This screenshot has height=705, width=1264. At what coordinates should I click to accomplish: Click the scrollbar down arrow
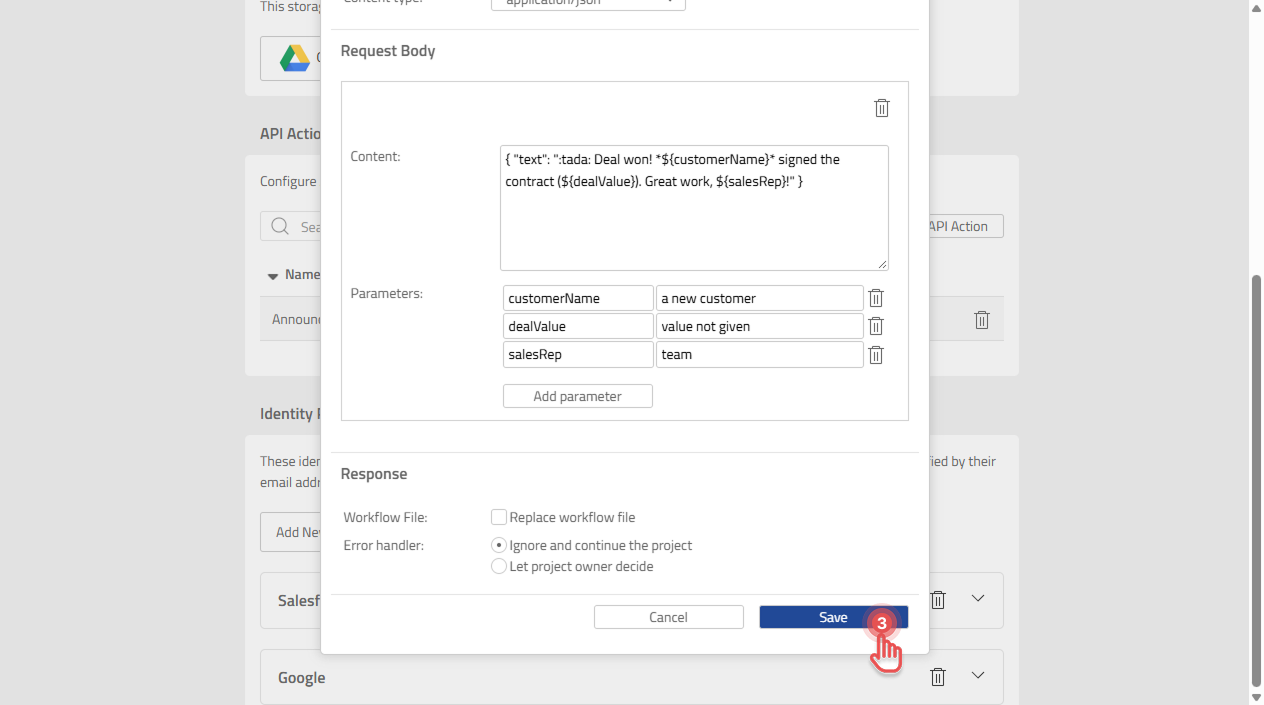1256,697
